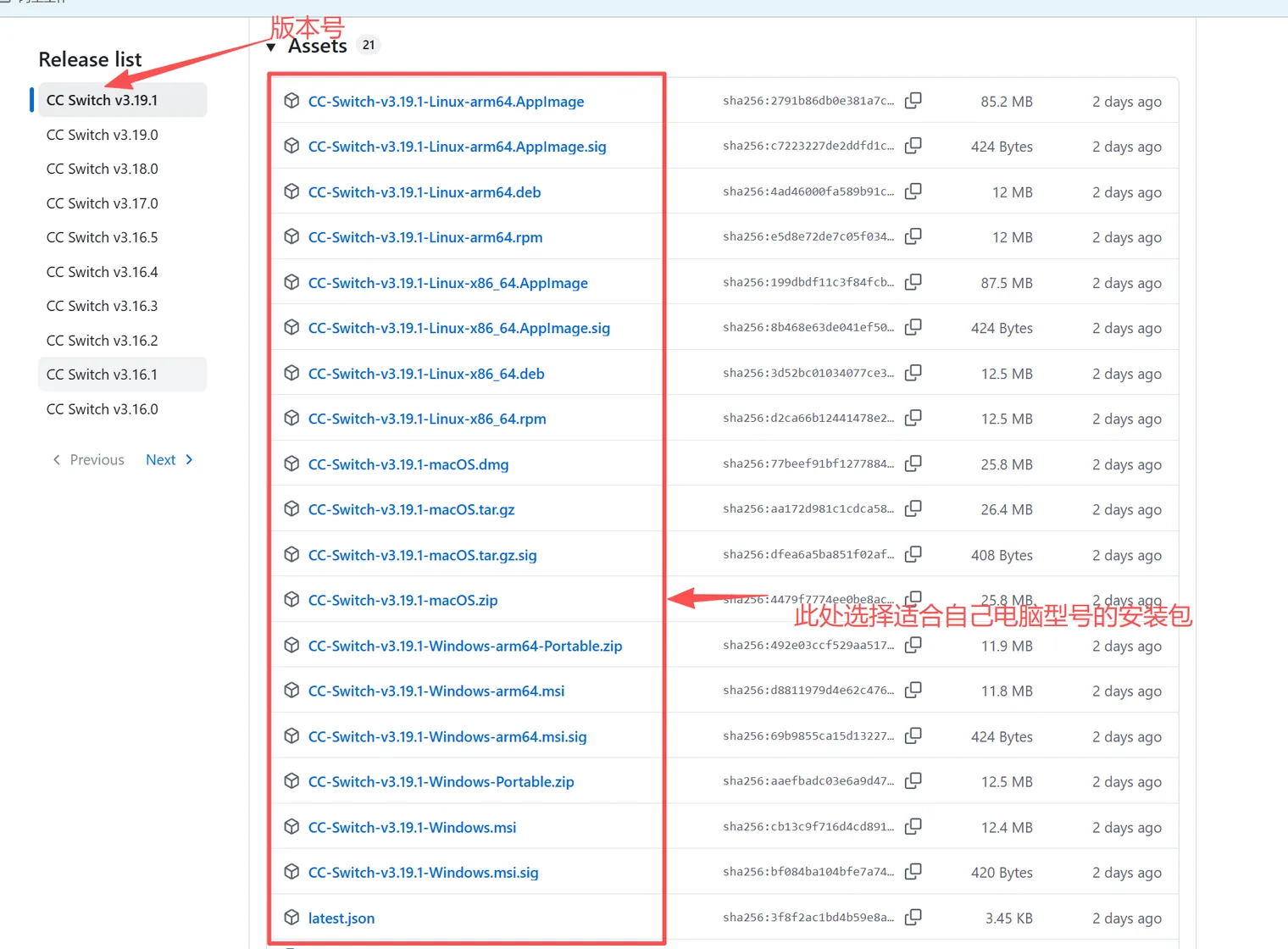1288x949 pixels.
Task: Download CC-Switch-v3.19.1-Linux-arm64.AppImage.sig
Action: pos(457,147)
